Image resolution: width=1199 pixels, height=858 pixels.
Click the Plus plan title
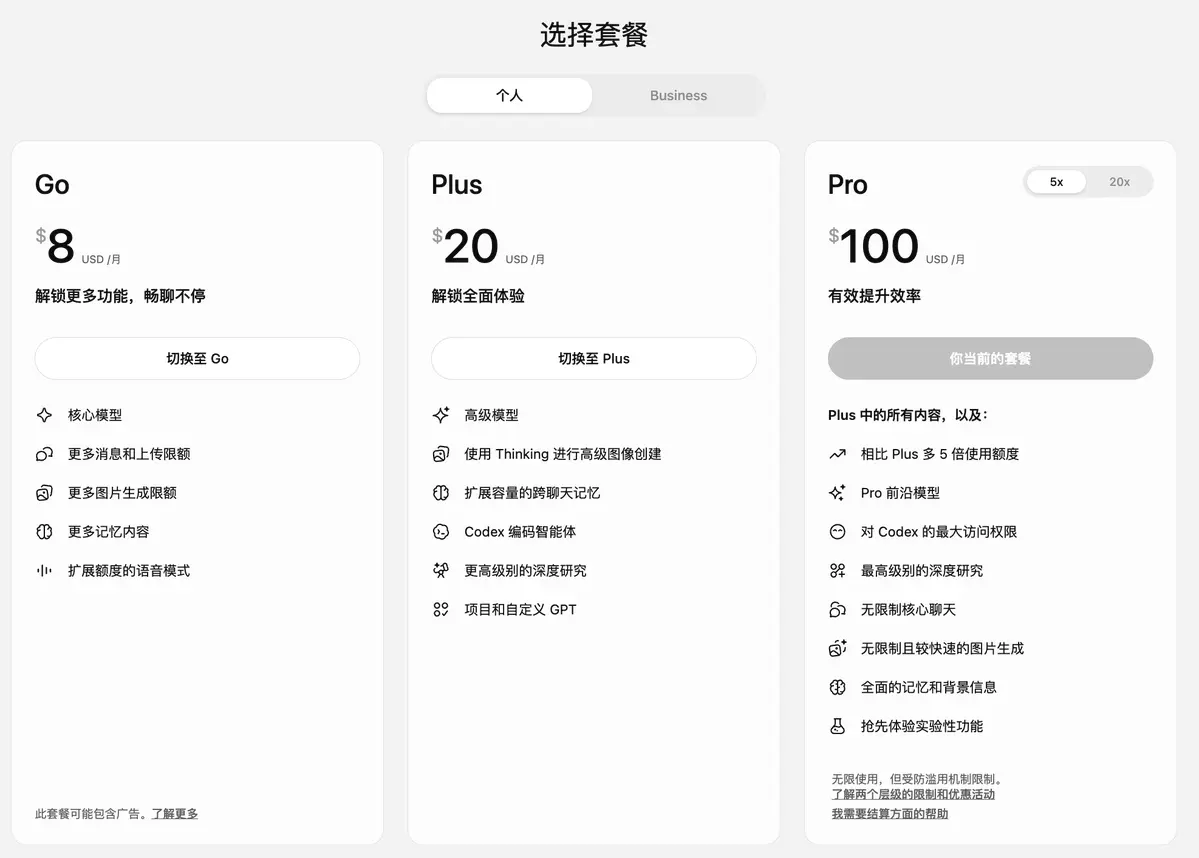pyautogui.click(x=457, y=185)
